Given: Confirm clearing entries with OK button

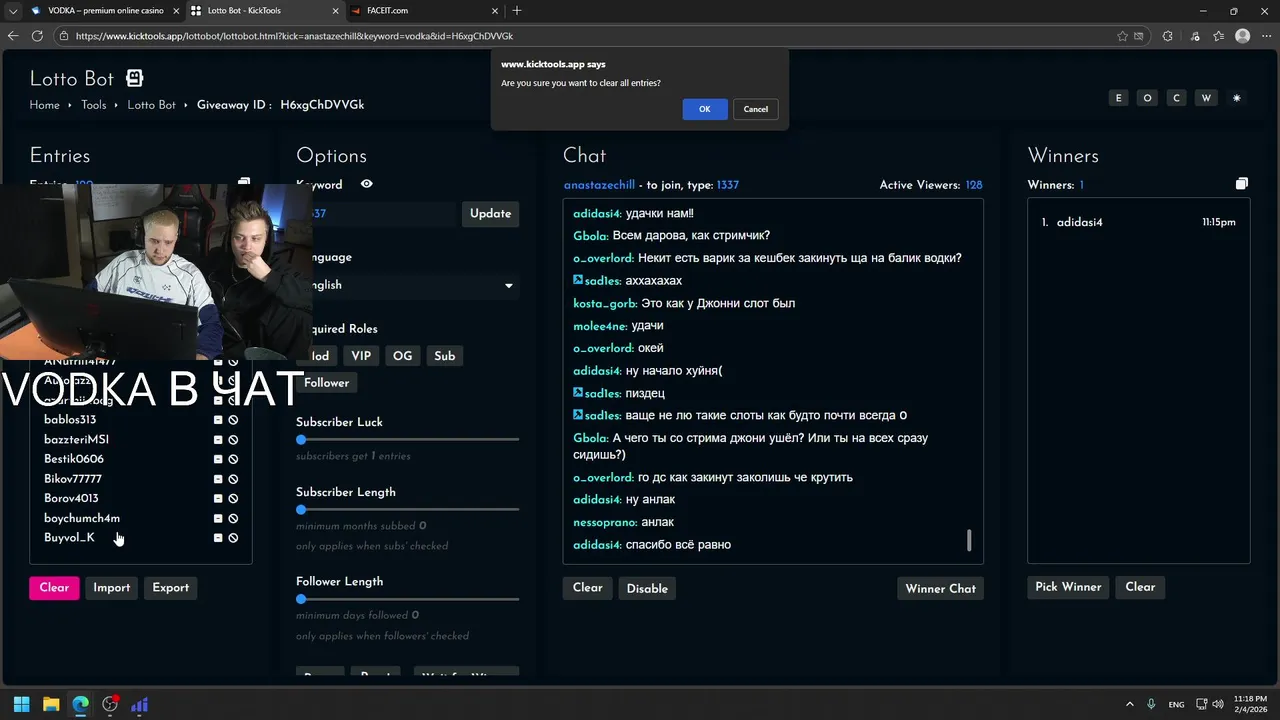Looking at the screenshot, I should [x=705, y=109].
